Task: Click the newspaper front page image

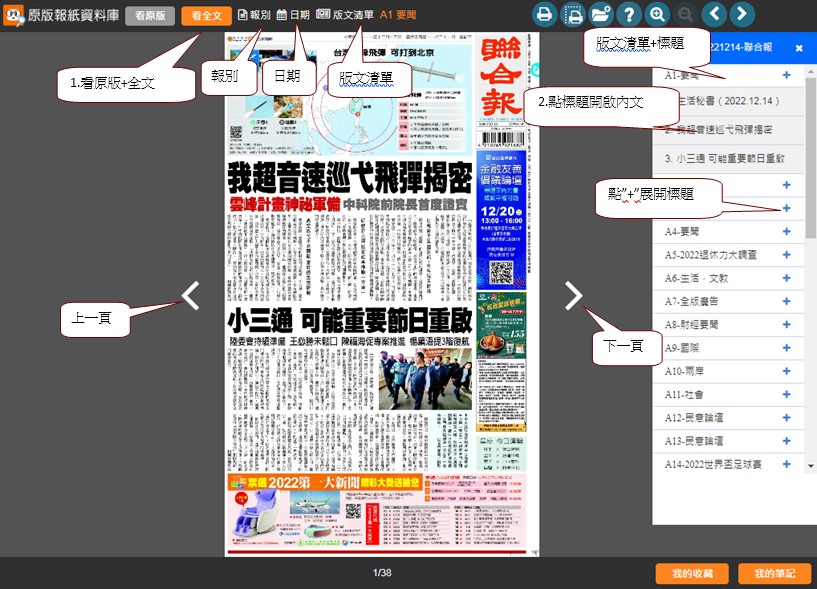Action: click(x=382, y=294)
